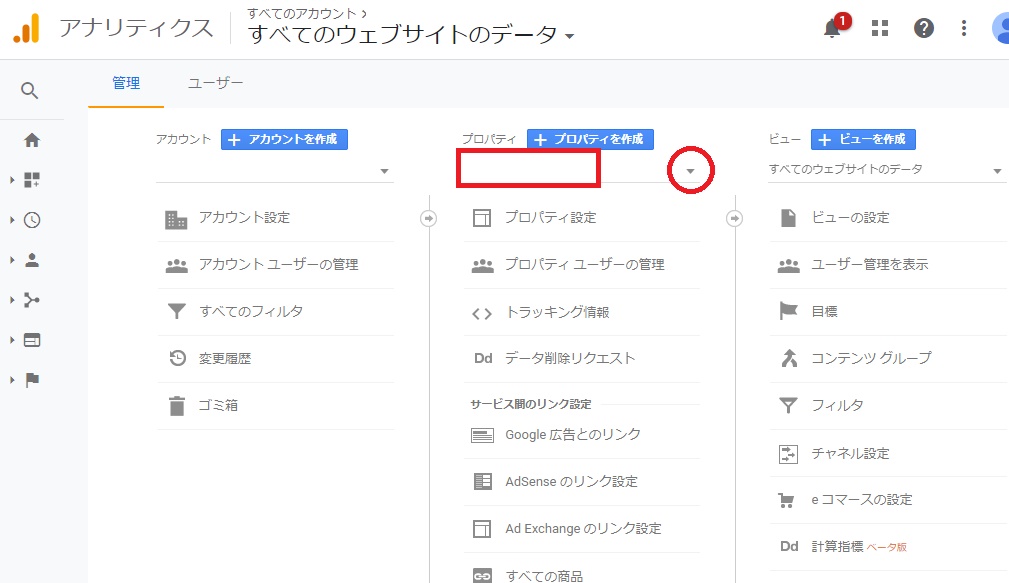This screenshot has height=583, width=1009.
Task: Click the property-to-view move arrow icon
Action: [734, 219]
